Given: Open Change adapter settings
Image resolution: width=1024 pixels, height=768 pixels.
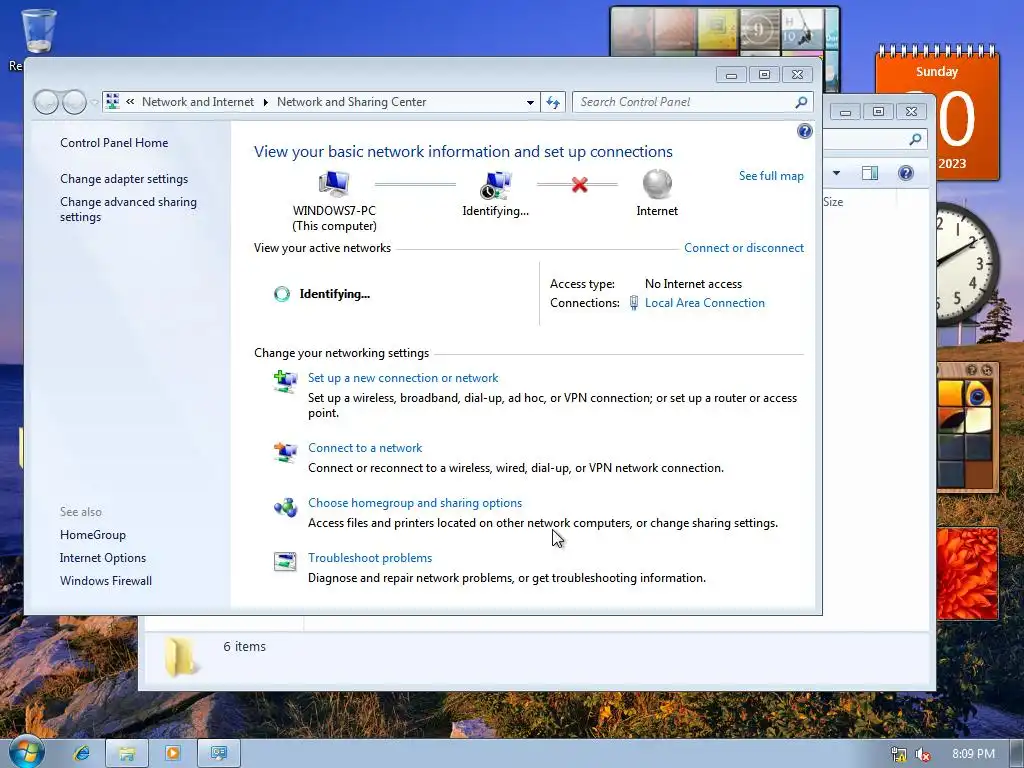Looking at the screenshot, I should click(x=124, y=178).
